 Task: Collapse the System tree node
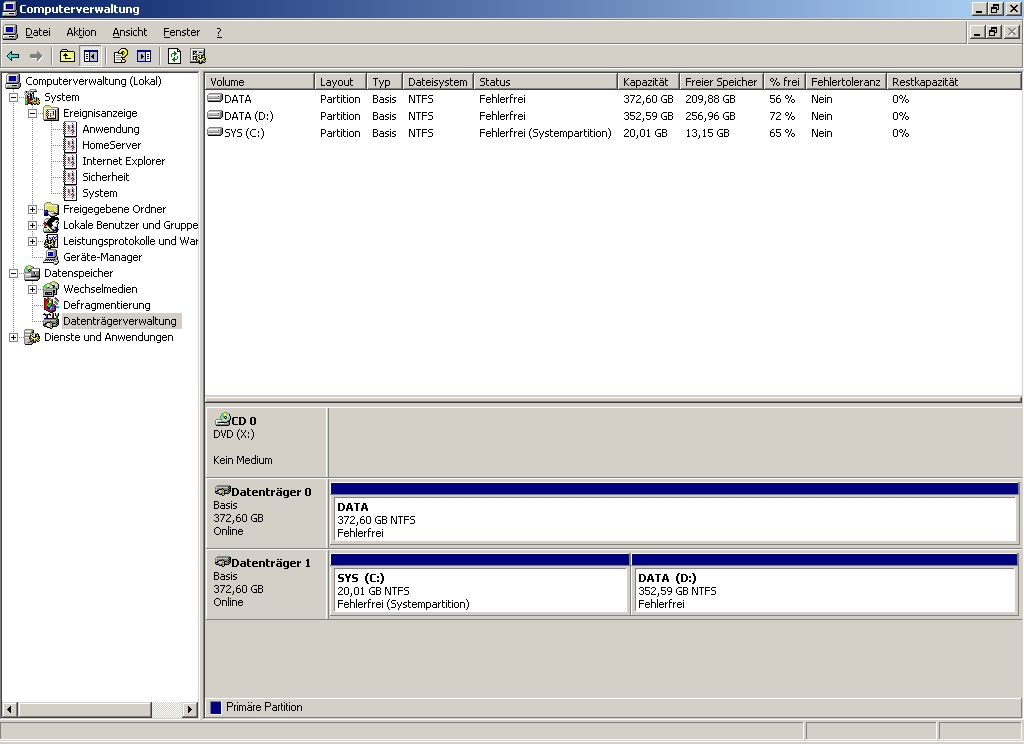[x=13, y=97]
